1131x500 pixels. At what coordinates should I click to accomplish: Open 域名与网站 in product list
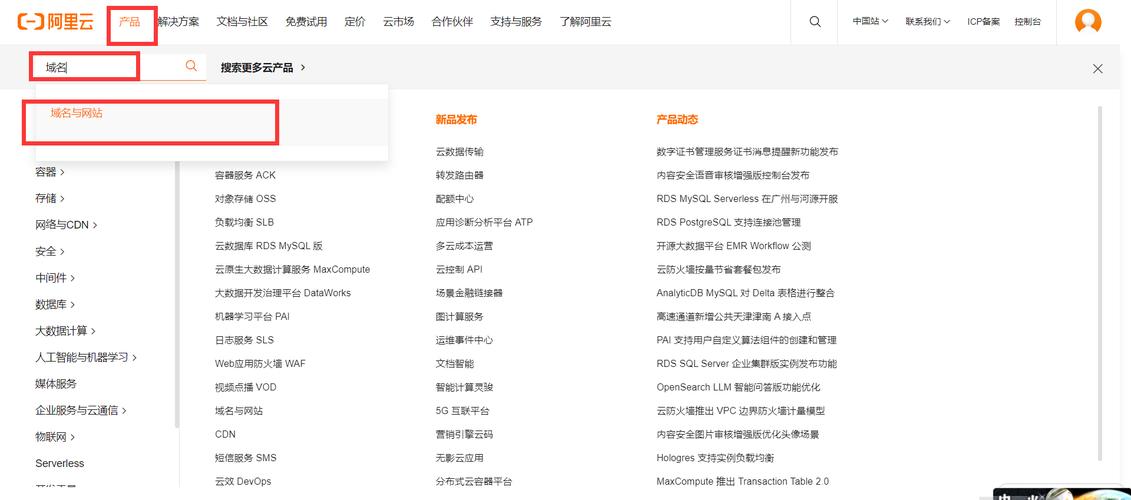coord(239,411)
